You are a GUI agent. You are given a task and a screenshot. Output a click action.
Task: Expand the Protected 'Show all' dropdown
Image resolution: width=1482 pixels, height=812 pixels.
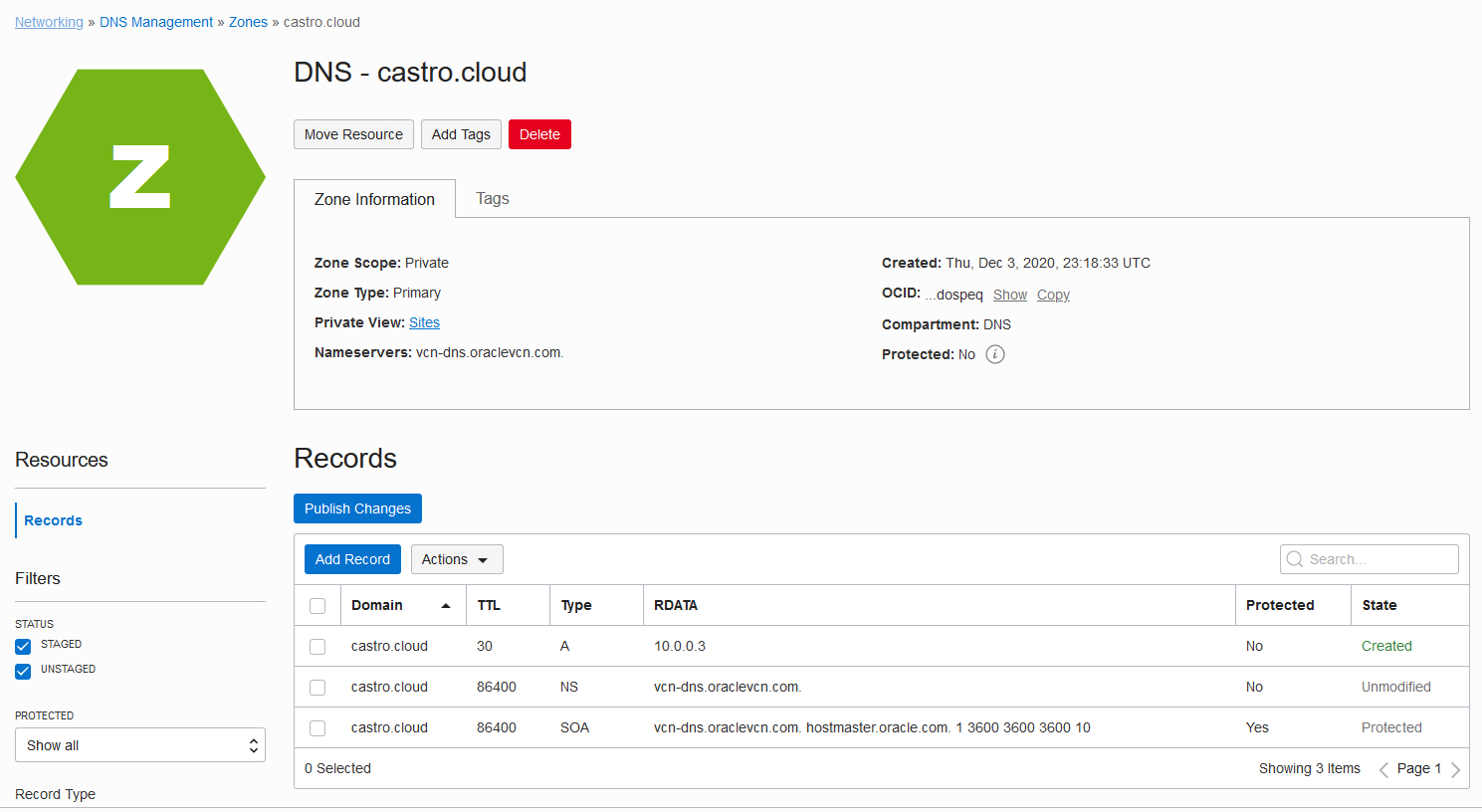click(140, 745)
